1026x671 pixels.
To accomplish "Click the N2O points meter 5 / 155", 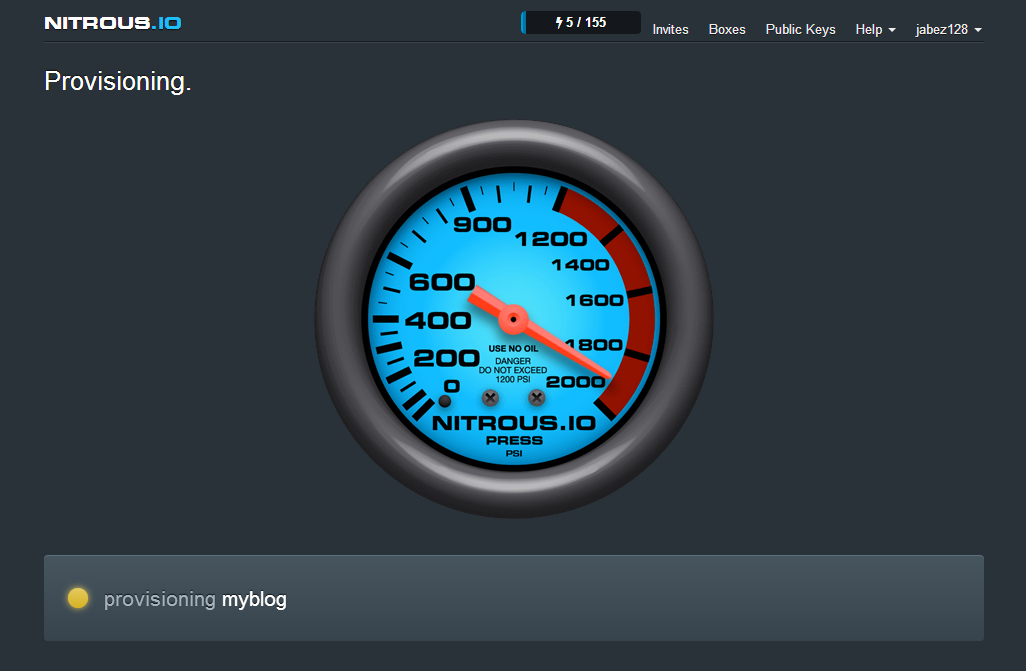I will pos(580,22).
